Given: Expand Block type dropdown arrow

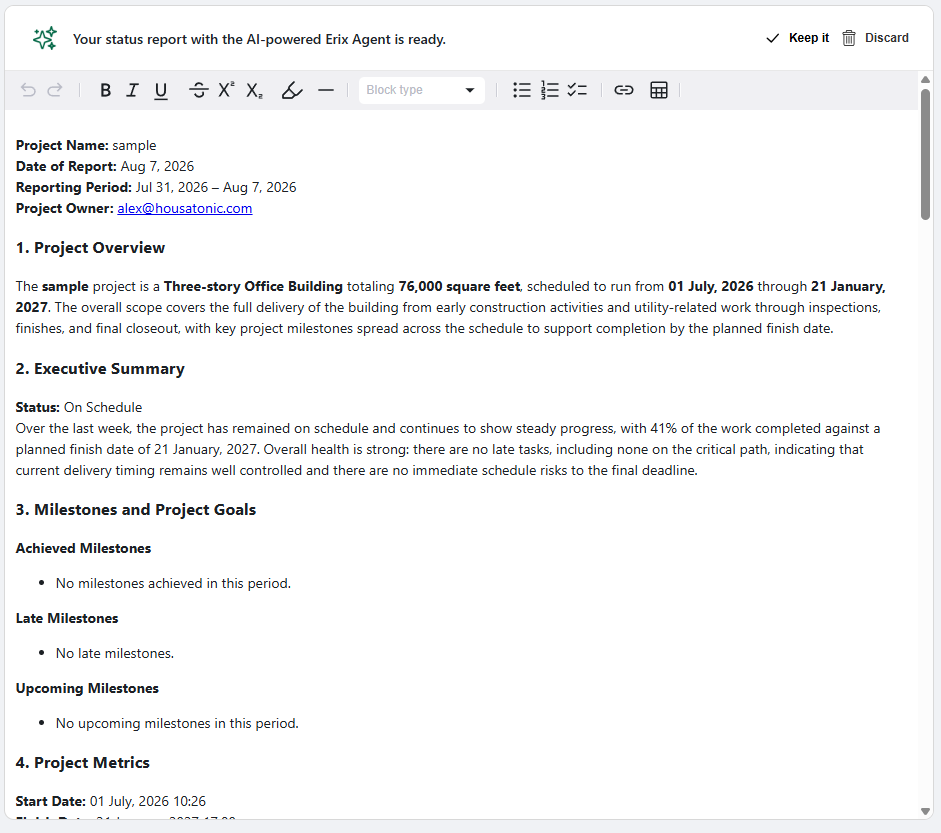Looking at the screenshot, I should tap(470, 90).
